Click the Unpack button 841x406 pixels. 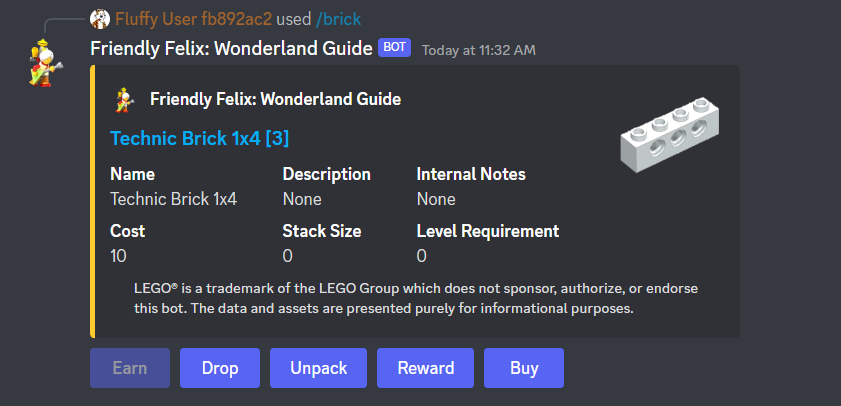(x=318, y=368)
